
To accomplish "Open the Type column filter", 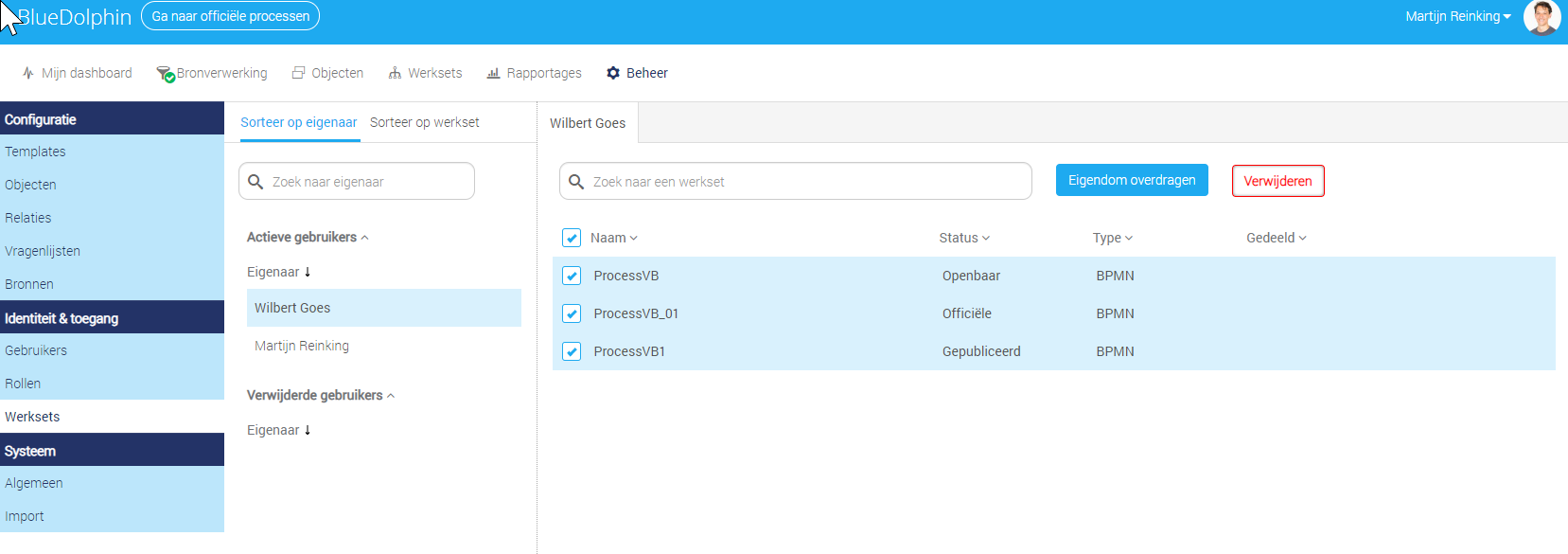I will pos(1113,238).
